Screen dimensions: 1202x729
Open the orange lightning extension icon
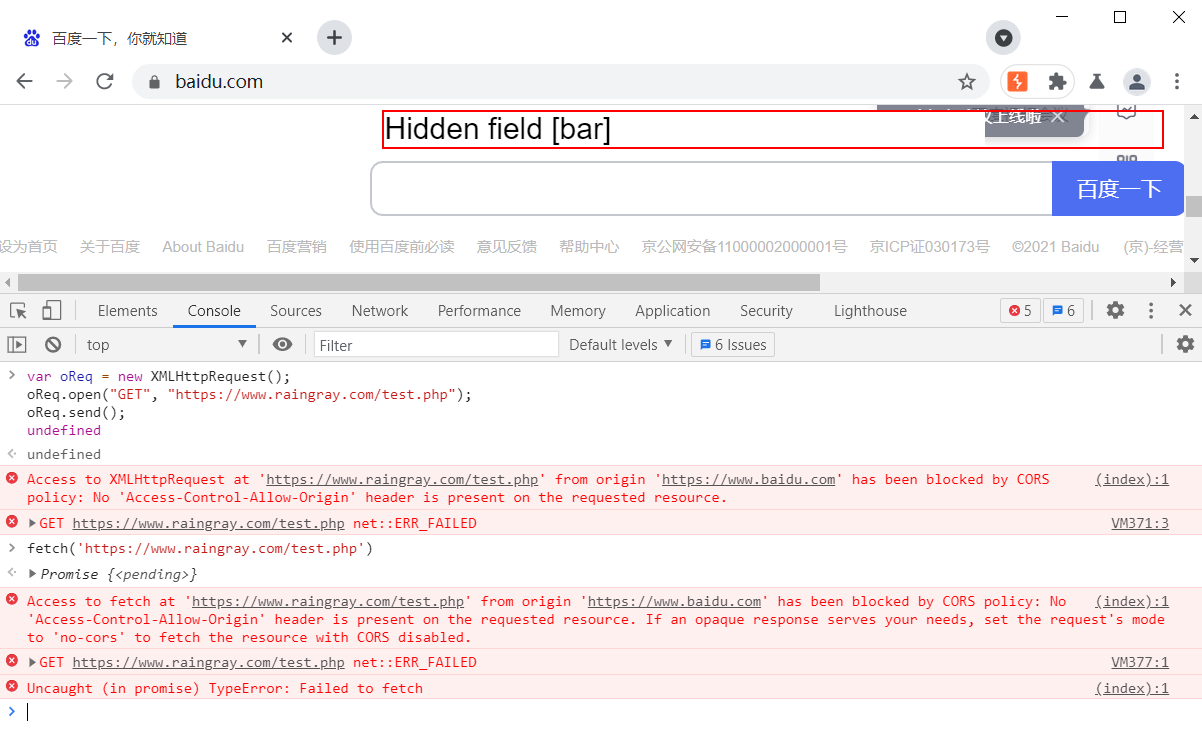click(x=1017, y=82)
